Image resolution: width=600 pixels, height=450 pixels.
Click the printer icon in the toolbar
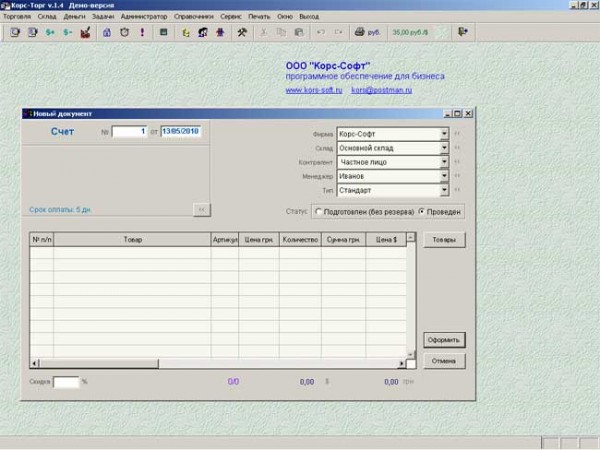(358, 32)
